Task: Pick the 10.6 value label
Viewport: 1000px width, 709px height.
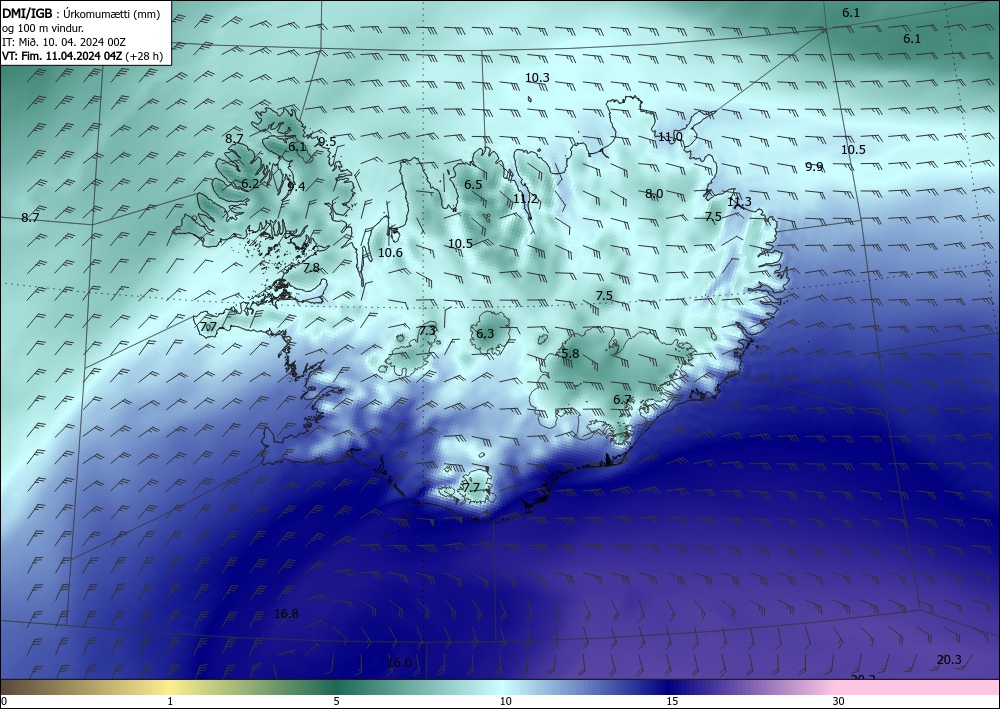Action: pos(390,252)
